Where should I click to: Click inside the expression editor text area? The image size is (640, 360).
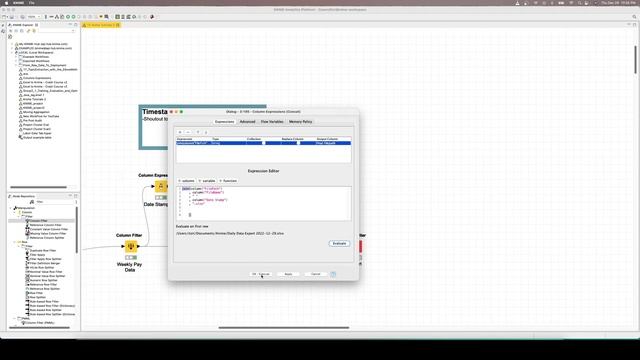[x=263, y=203]
